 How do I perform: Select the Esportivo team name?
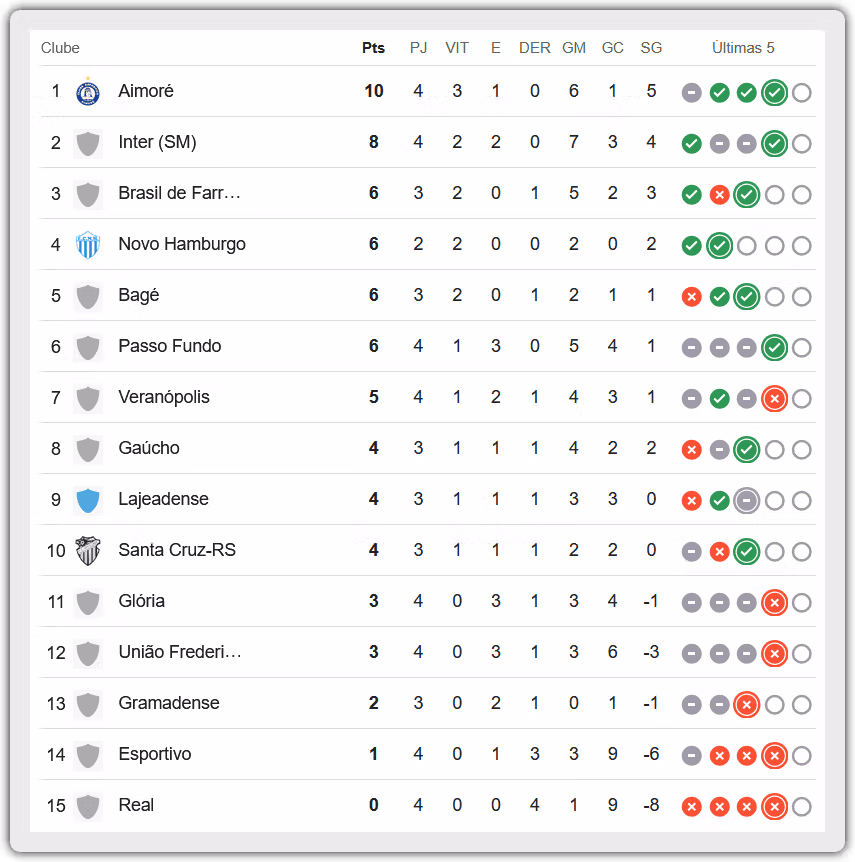pos(155,754)
